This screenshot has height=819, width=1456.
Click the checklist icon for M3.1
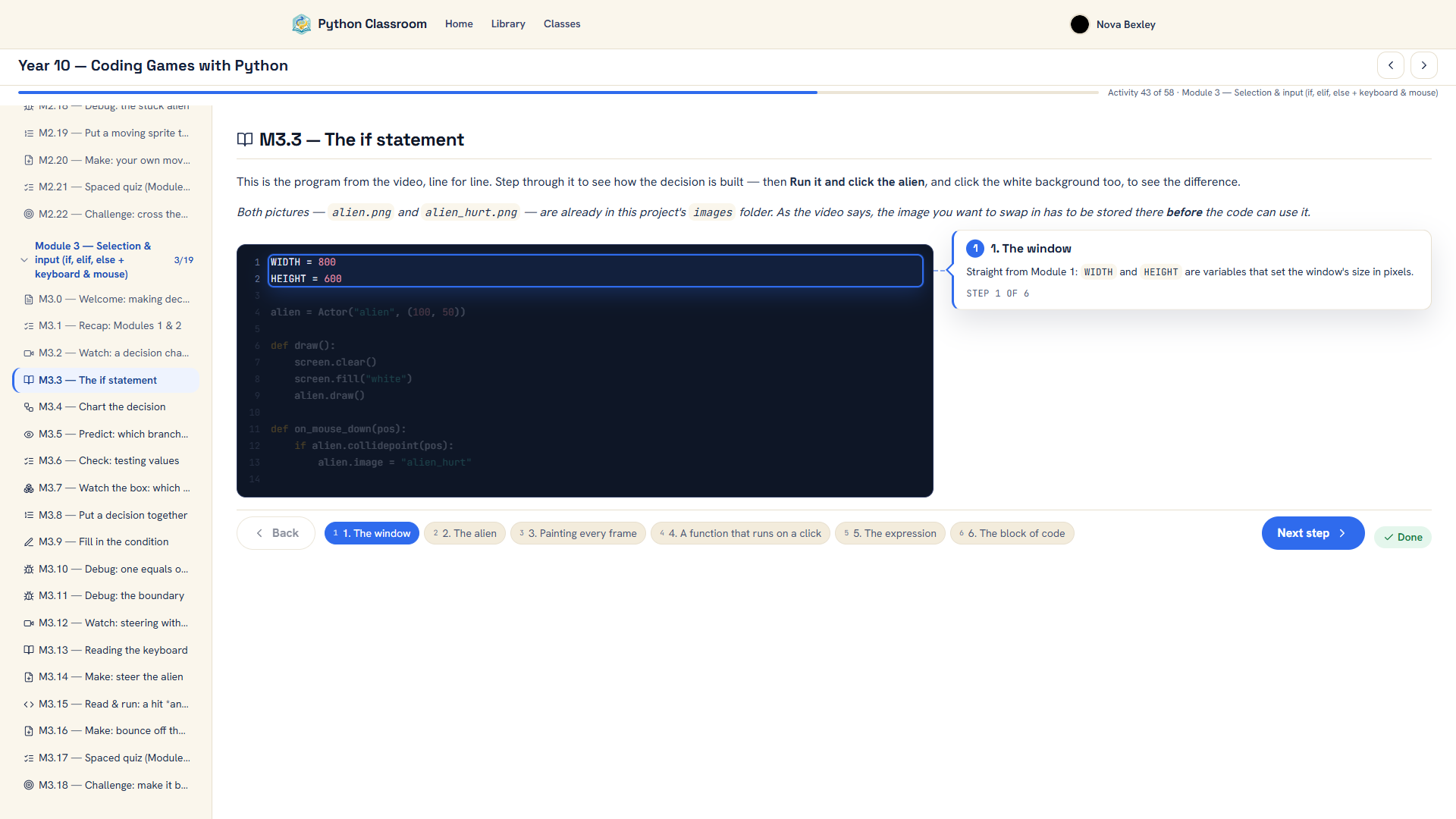pyautogui.click(x=29, y=326)
